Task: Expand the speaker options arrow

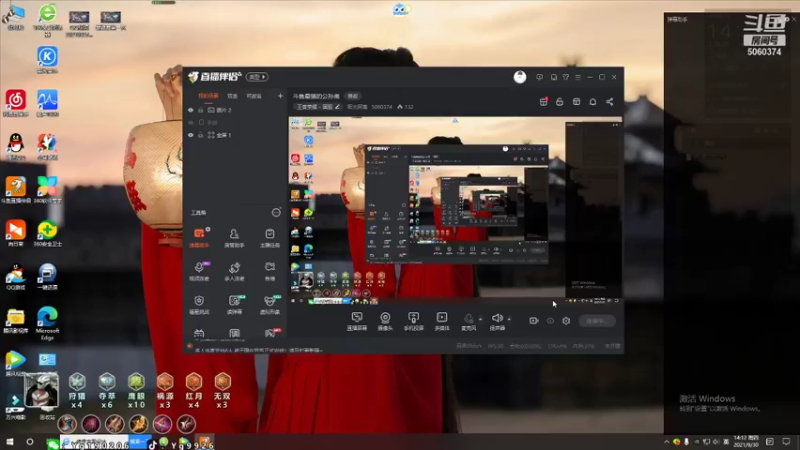Action: [x=509, y=319]
